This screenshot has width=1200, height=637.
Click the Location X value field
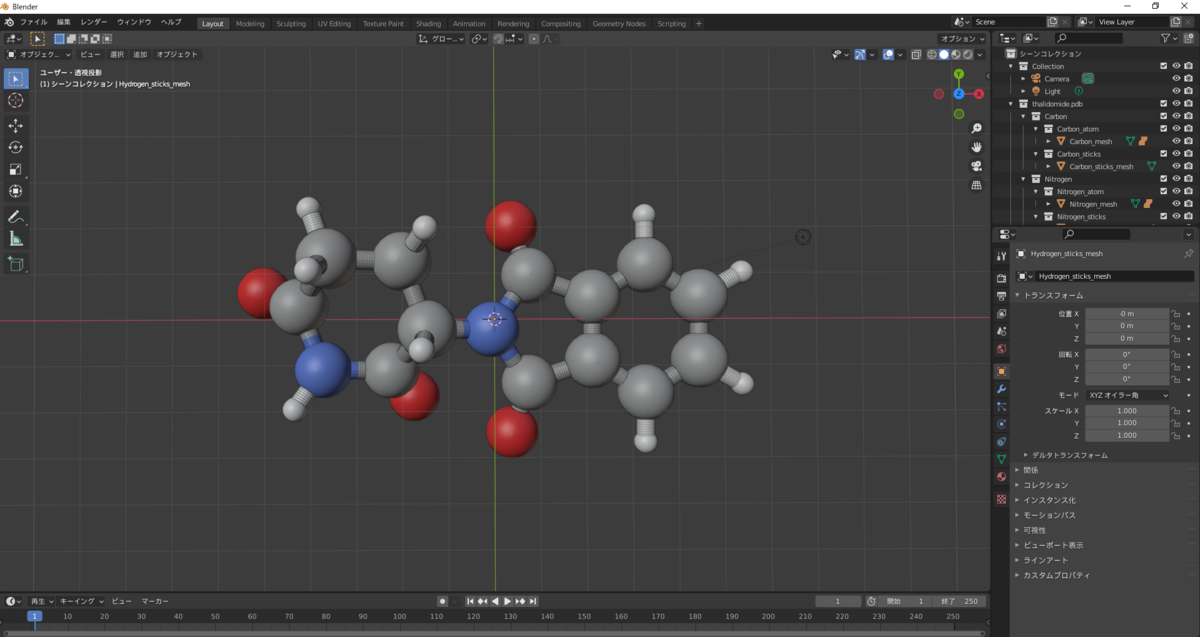(x=1127, y=314)
